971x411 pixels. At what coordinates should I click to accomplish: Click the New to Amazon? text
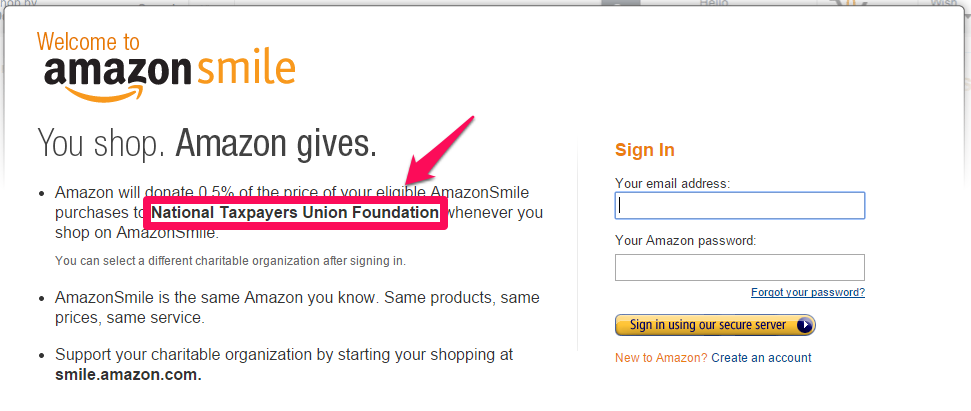click(661, 358)
